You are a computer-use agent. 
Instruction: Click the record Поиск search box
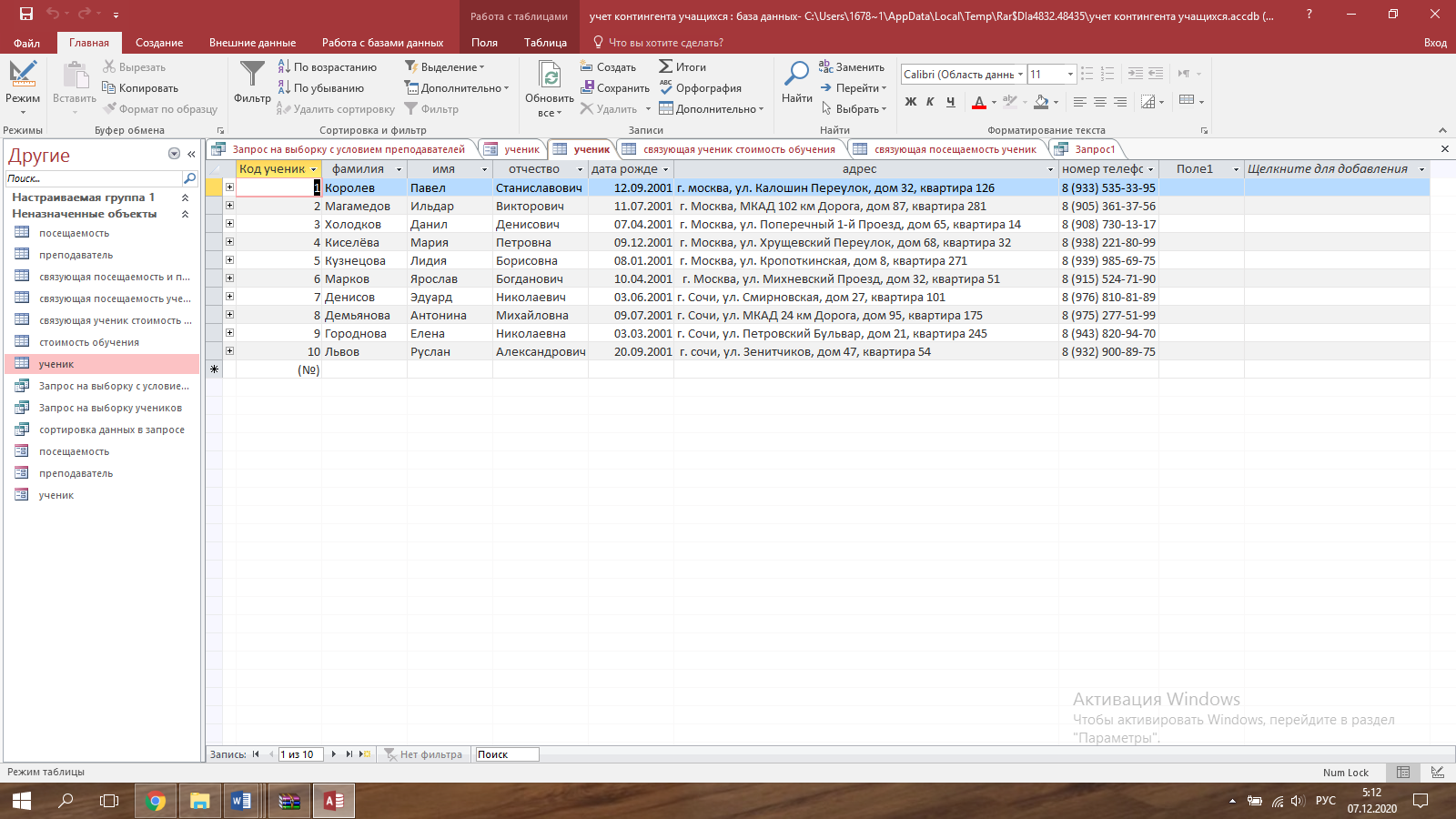[507, 754]
